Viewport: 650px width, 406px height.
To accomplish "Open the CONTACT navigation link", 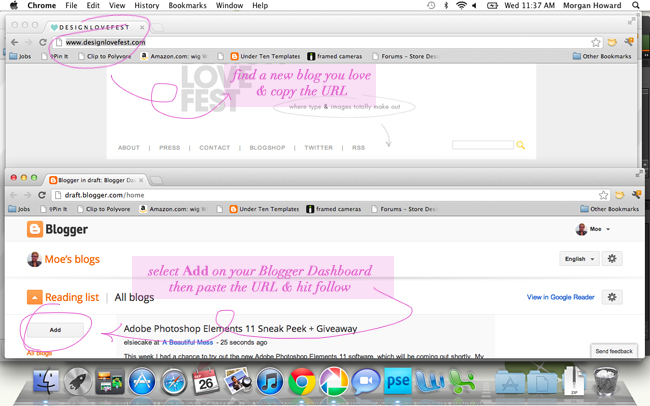I will tap(215, 148).
